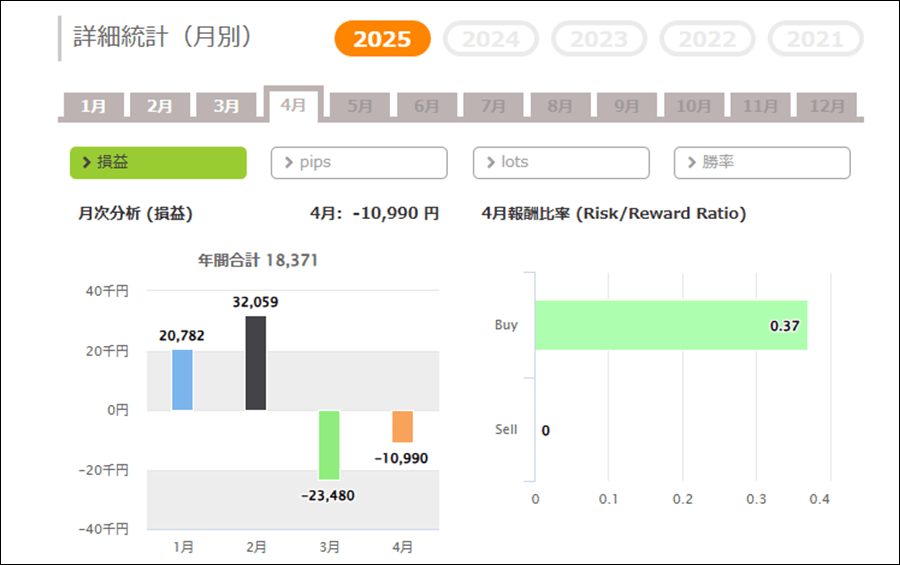The height and width of the screenshot is (565, 900).
Task: Click the green Buy 0.37 bar
Action: point(670,325)
